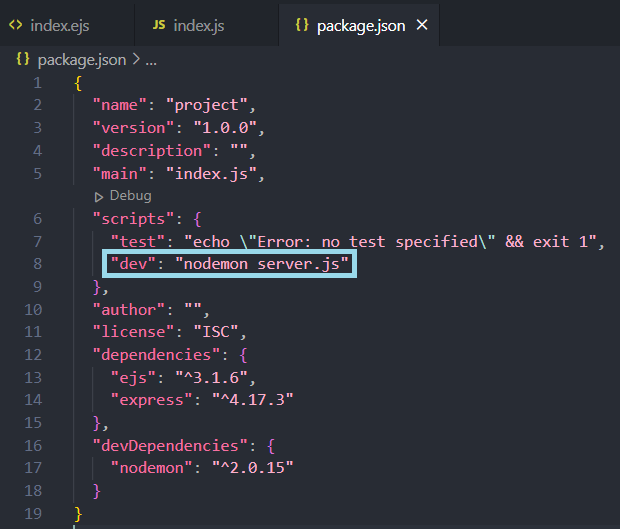
Task: Click the "project" value
Action: (207, 106)
